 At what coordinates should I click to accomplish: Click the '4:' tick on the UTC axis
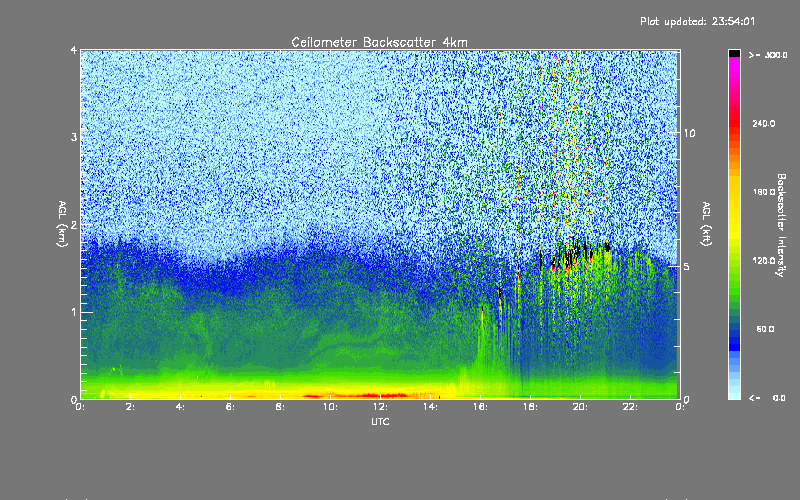[180, 407]
